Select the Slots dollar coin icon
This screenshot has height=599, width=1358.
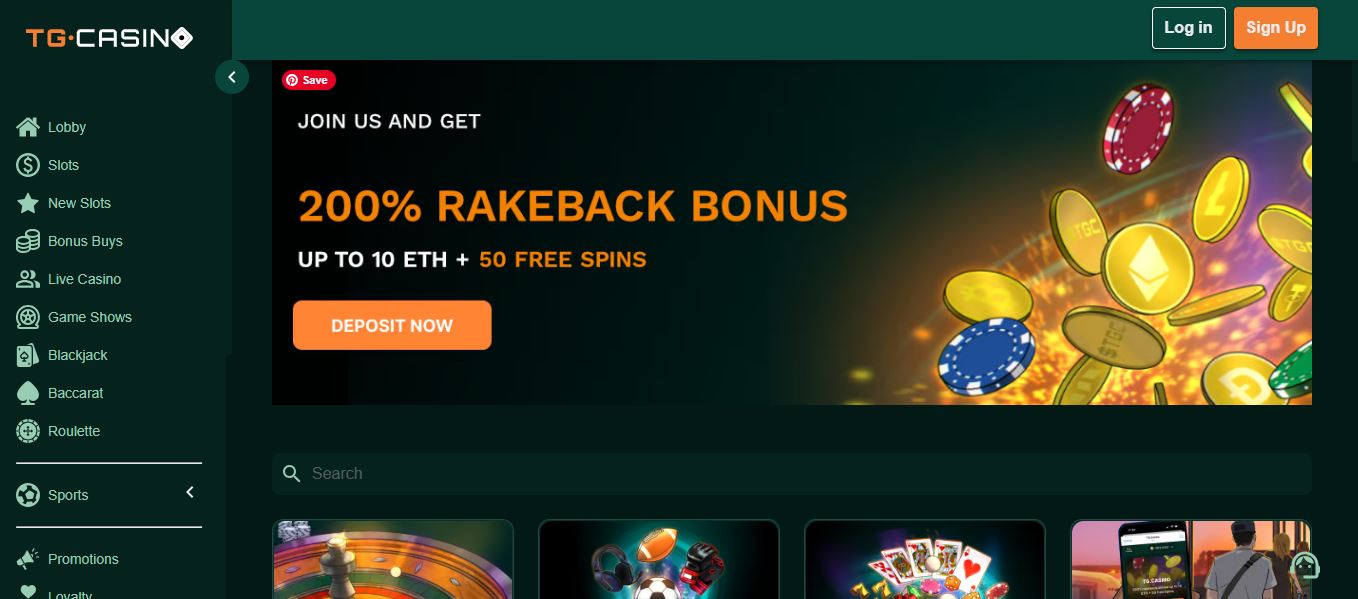click(x=28, y=165)
